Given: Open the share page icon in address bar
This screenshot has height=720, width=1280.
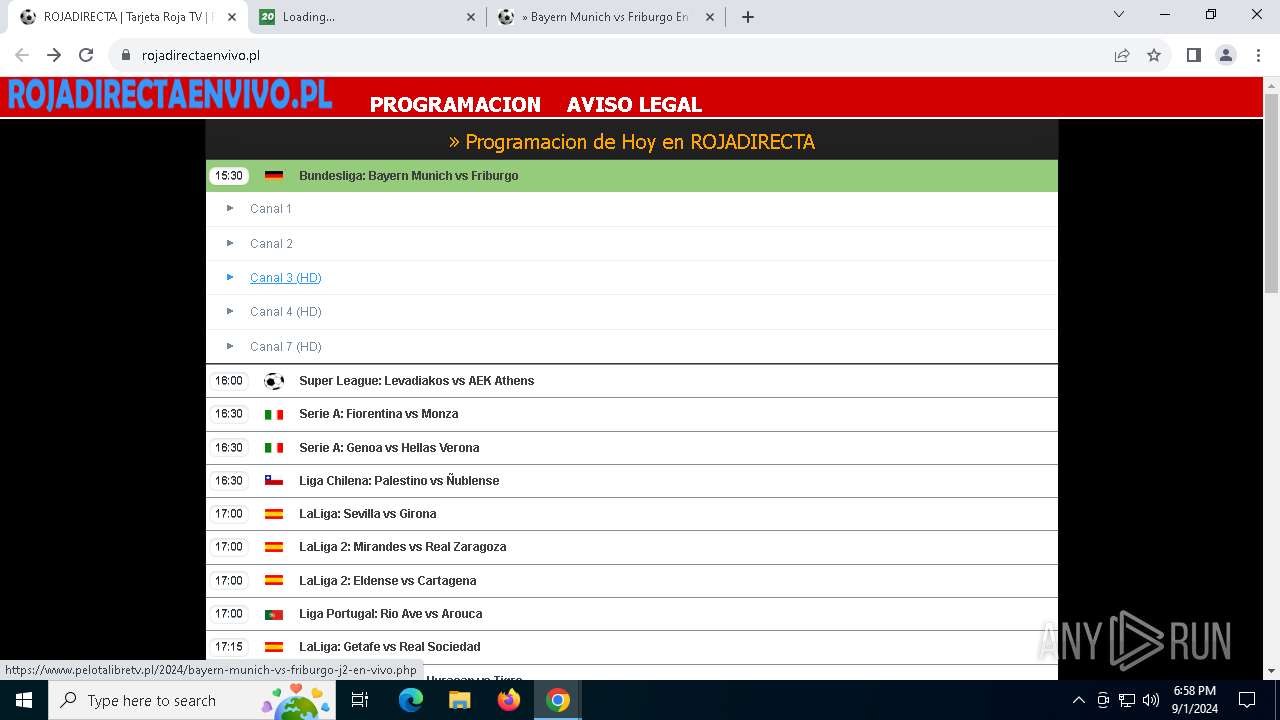Looking at the screenshot, I should [1122, 55].
